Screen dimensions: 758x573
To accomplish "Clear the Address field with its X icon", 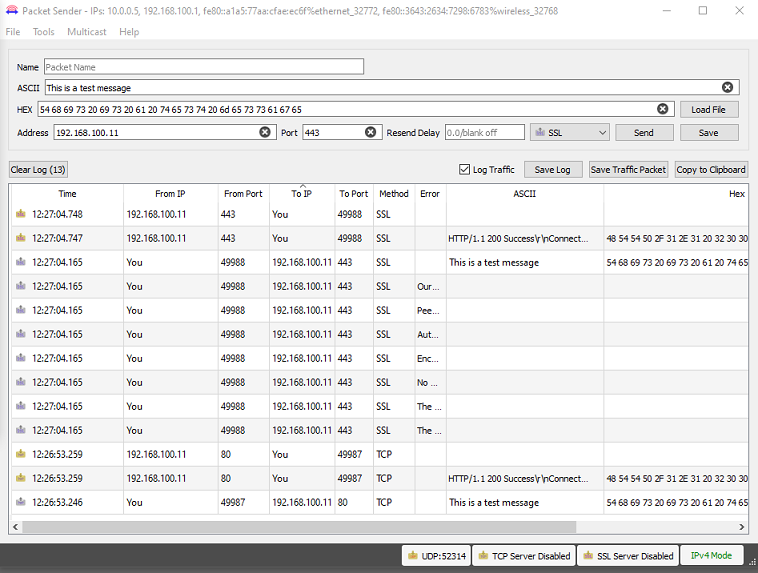I will click(x=265, y=132).
